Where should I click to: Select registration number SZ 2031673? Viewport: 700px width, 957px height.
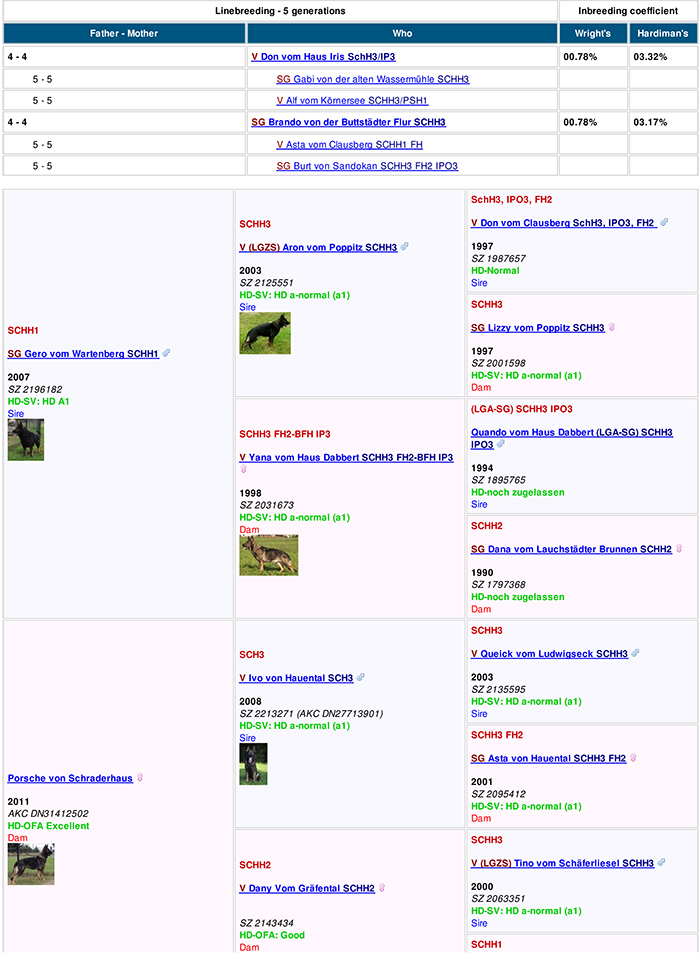click(x=267, y=505)
